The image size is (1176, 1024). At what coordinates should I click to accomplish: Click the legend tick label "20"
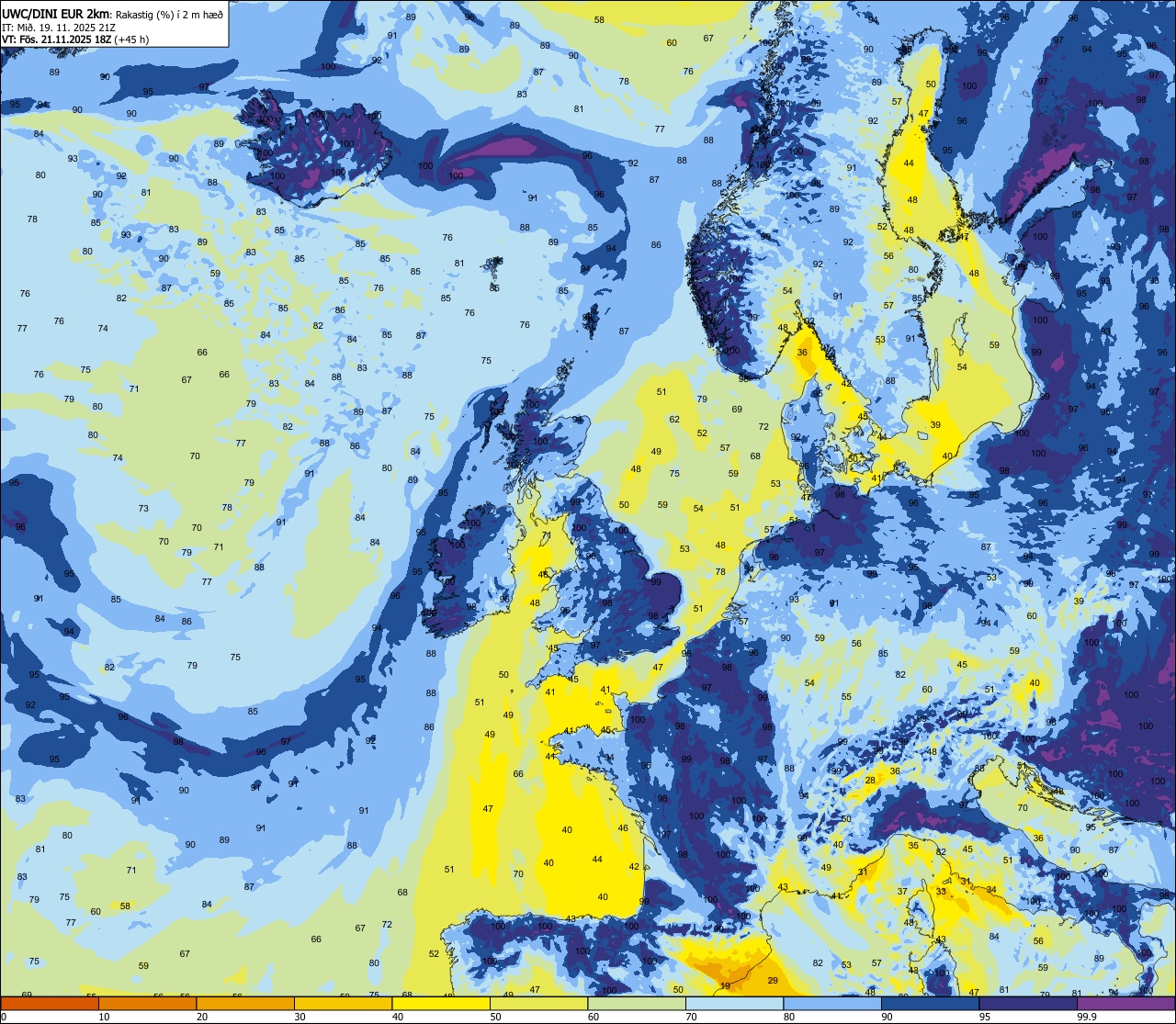pos(201,1017)
